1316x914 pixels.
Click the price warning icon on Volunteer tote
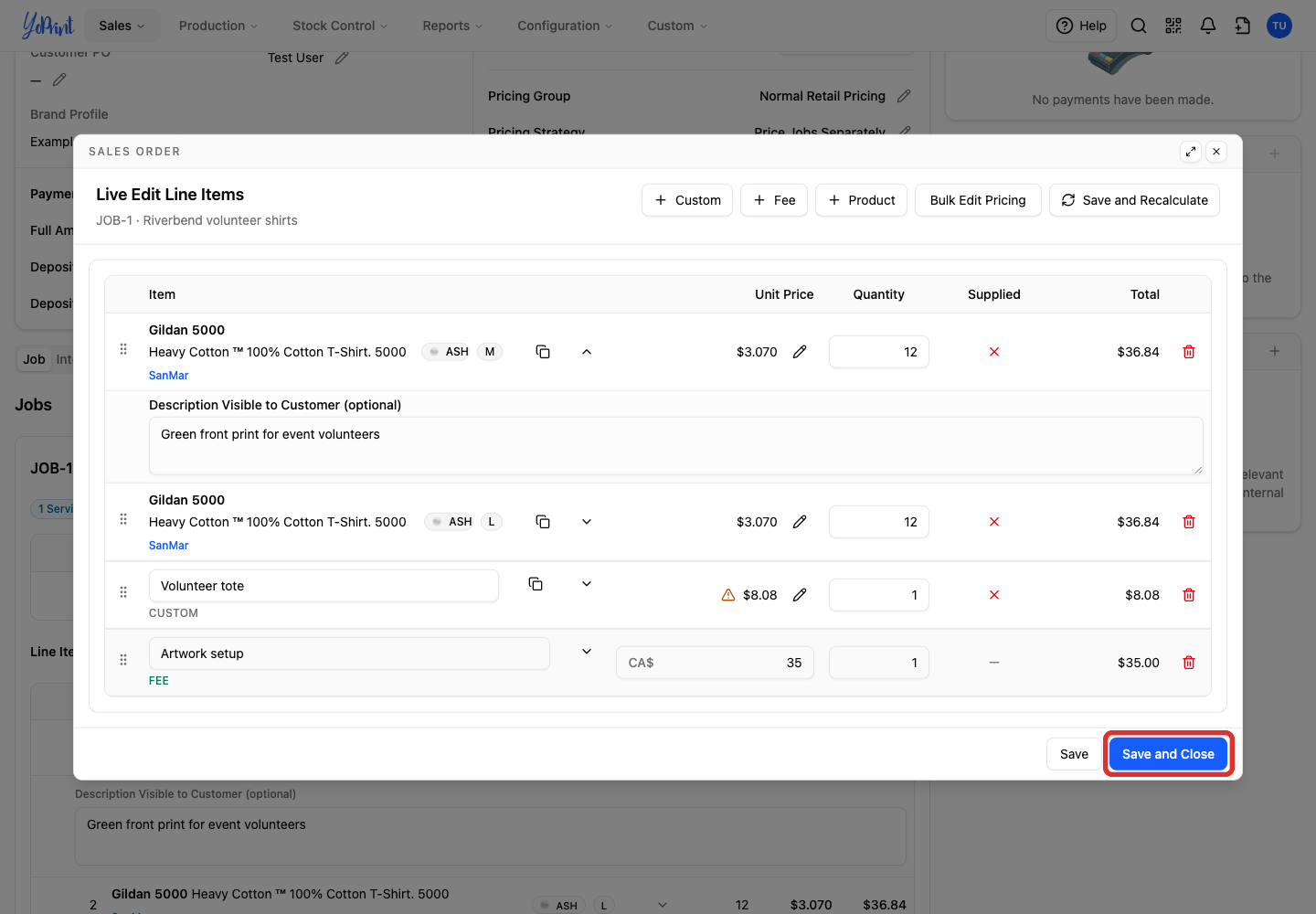point(728,595)
